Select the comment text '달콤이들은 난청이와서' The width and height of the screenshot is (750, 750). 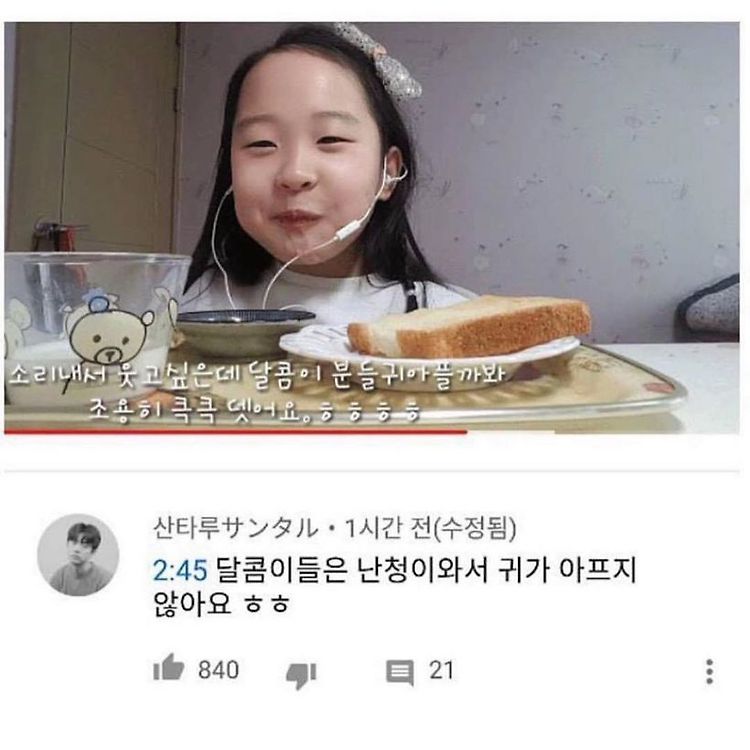pos(352,570)
